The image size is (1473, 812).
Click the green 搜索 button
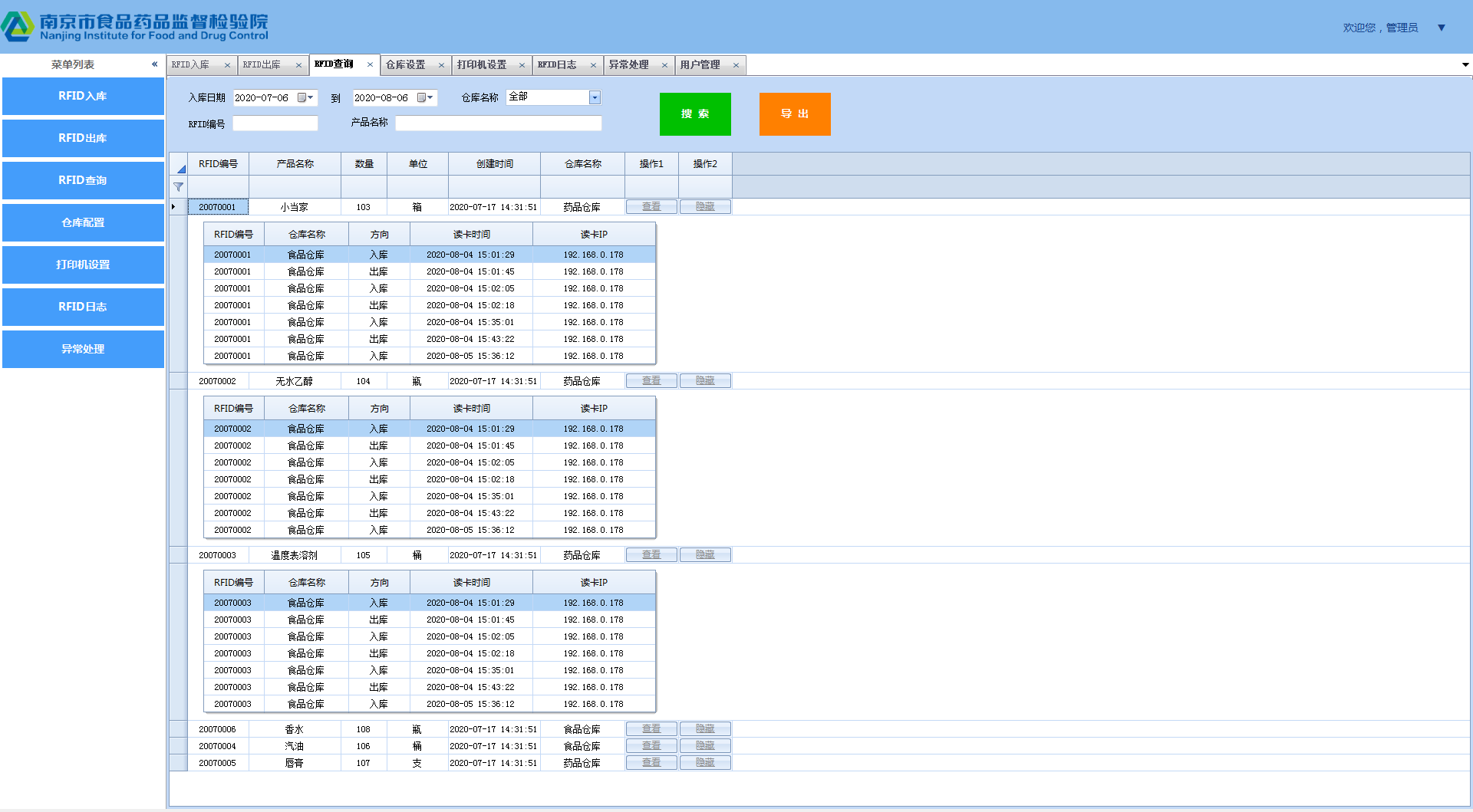pyautogui.click(x=695, y=114)
